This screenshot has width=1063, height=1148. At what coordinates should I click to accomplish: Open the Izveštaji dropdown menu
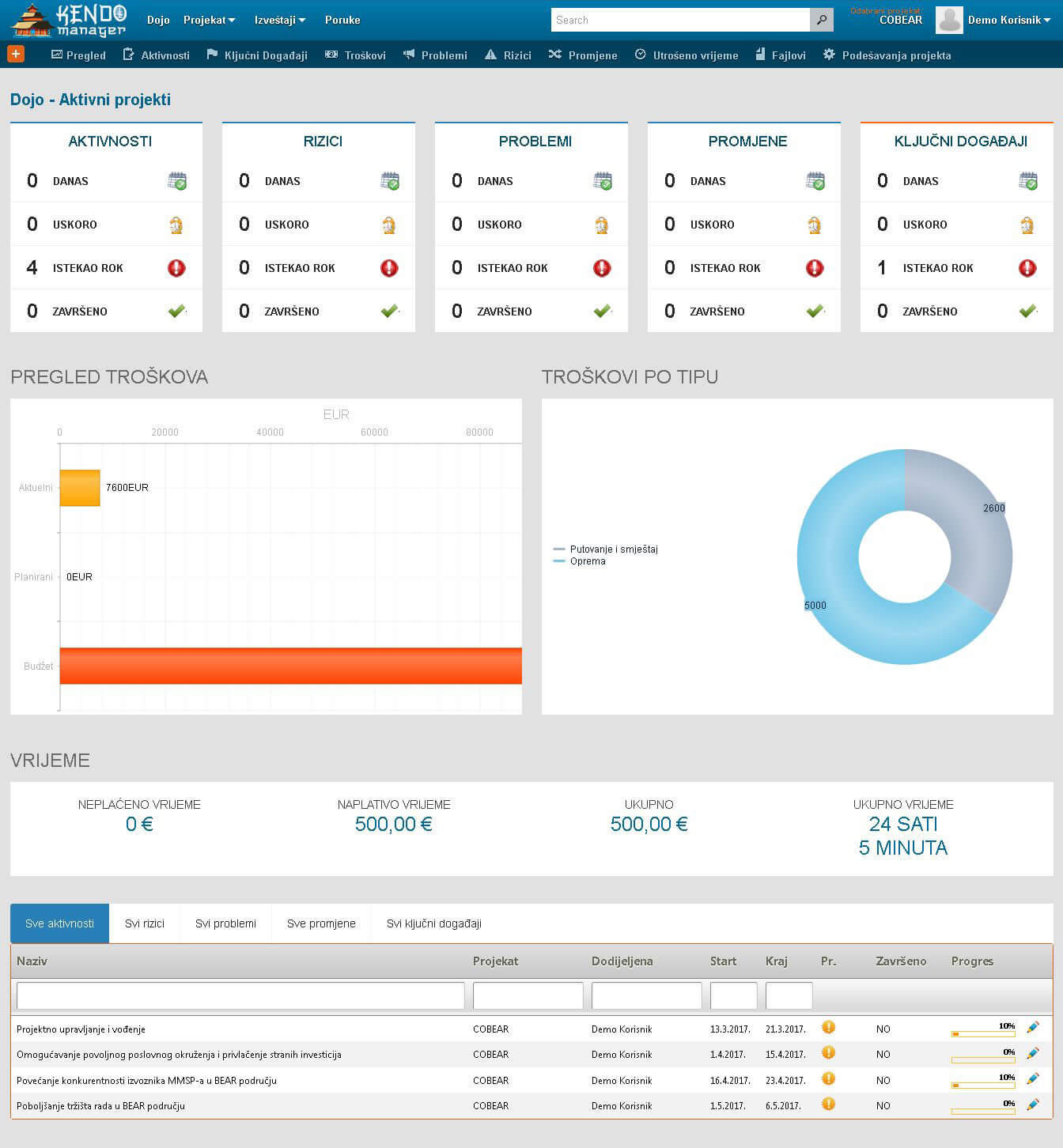[x=280, y=20]
